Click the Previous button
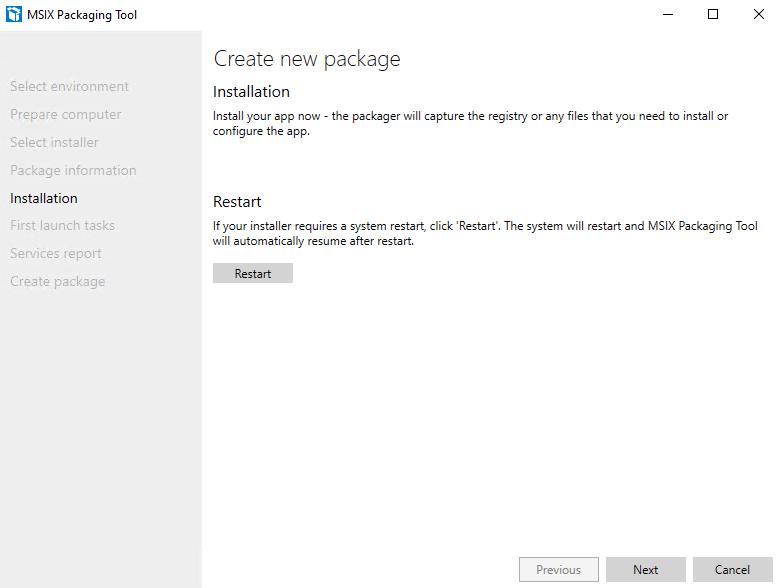This screenshot has width=782, height=588. click(x=559, y=570)
